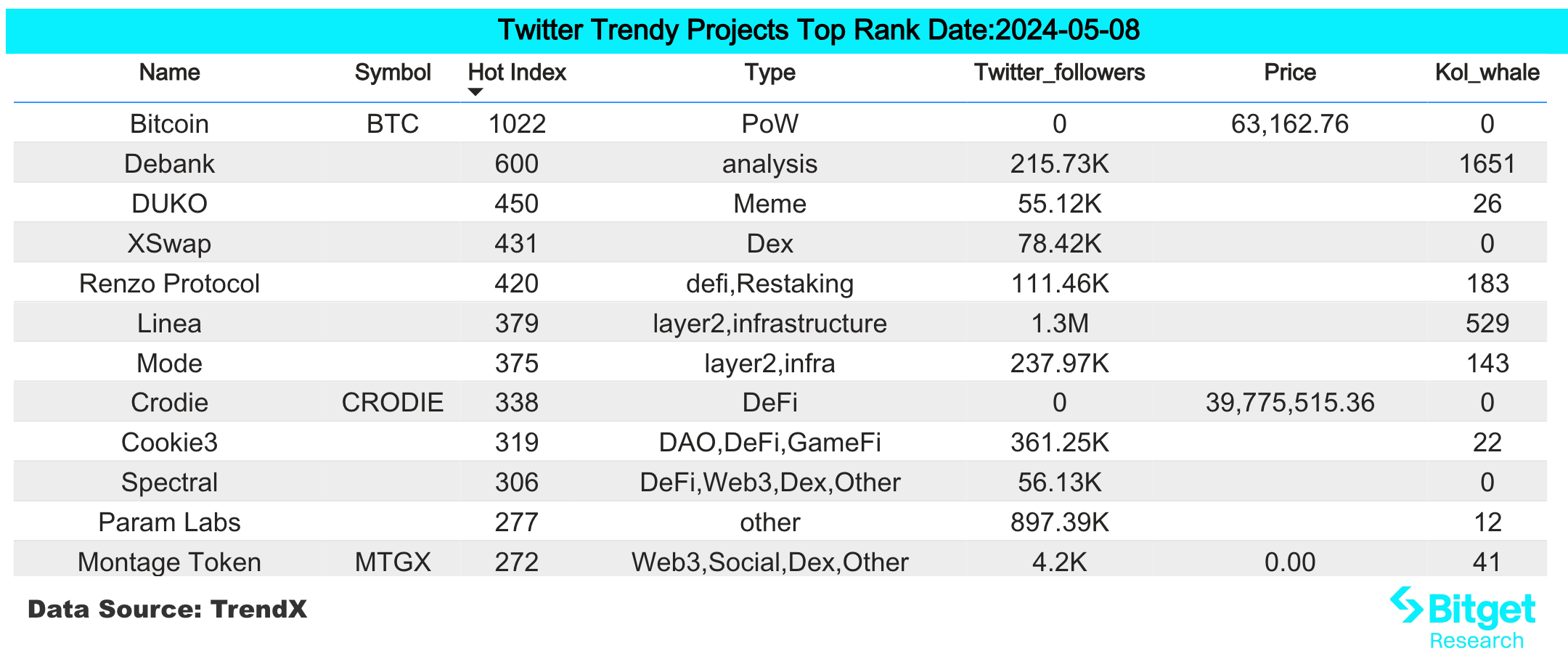Select the Hot Index column header

tap(517, 73)
